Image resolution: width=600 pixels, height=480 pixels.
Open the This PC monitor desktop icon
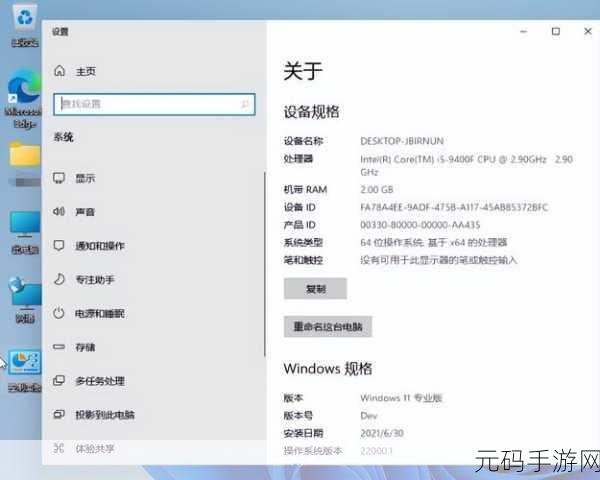(25, 233)
